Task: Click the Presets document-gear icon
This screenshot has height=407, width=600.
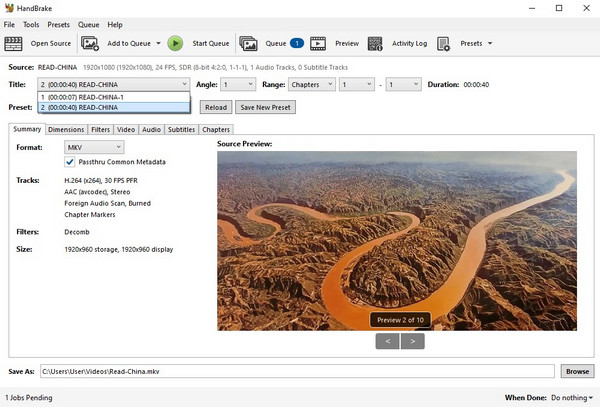Action: (443, 44)
